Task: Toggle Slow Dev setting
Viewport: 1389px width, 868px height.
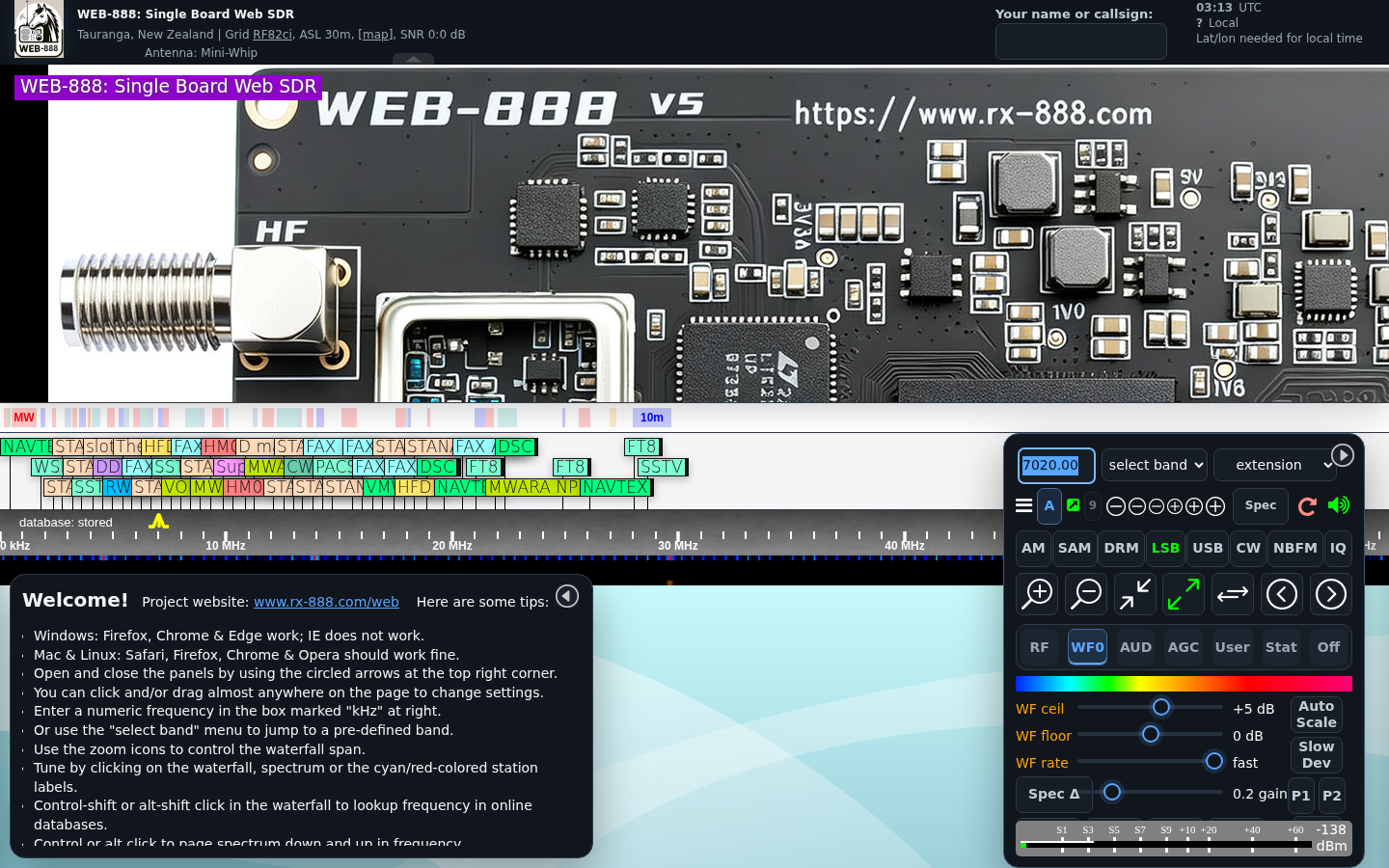Action: click(1316, 755)
